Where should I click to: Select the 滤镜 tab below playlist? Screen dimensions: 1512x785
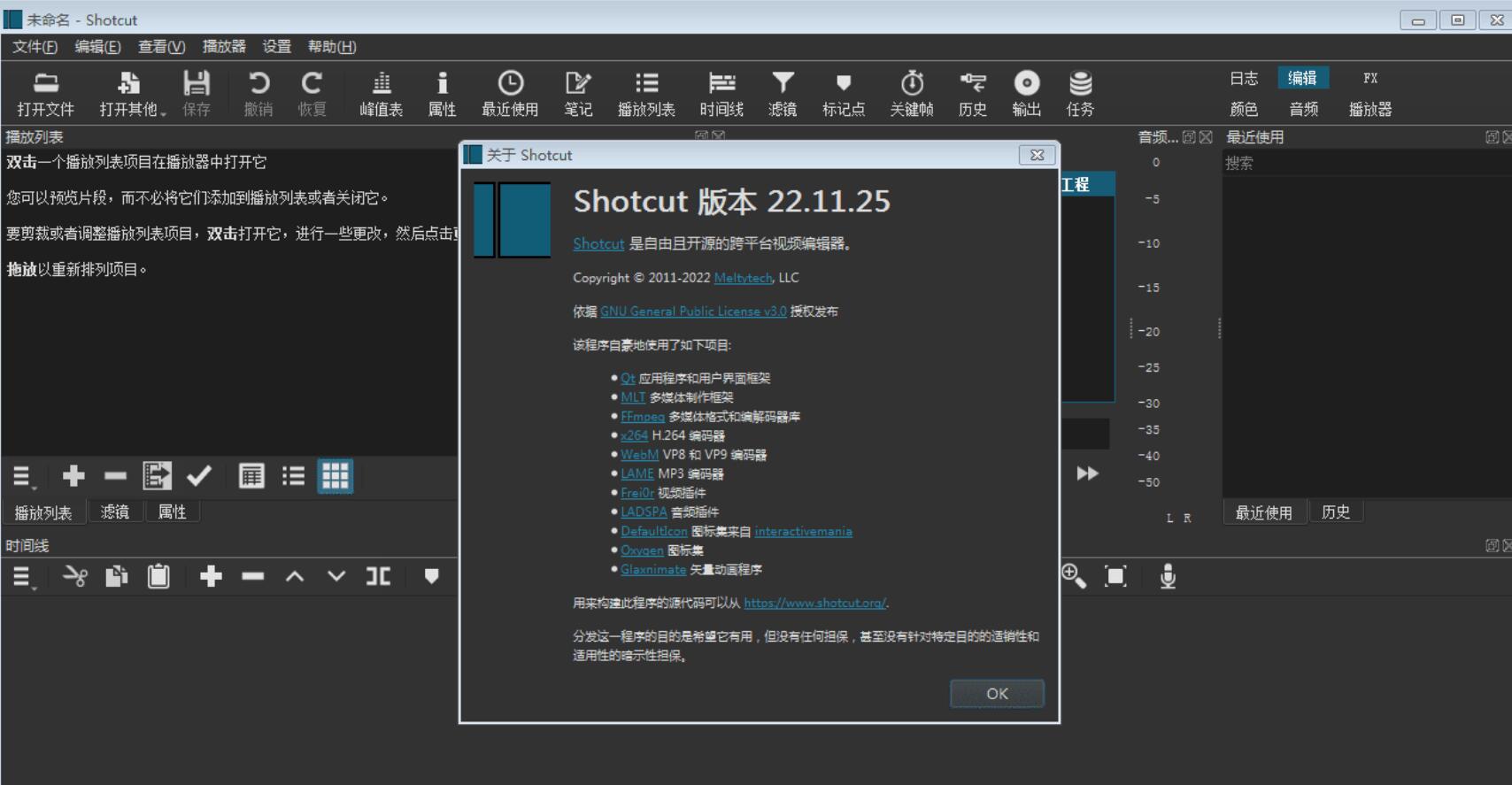click(x=115, y=512)
